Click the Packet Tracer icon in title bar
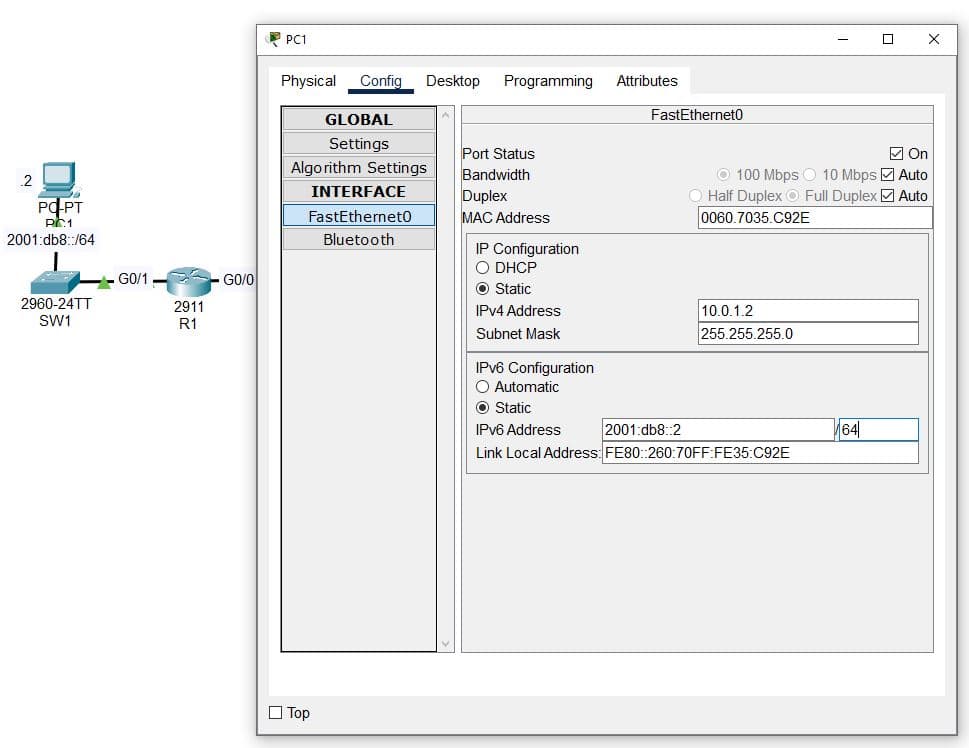 273,39
